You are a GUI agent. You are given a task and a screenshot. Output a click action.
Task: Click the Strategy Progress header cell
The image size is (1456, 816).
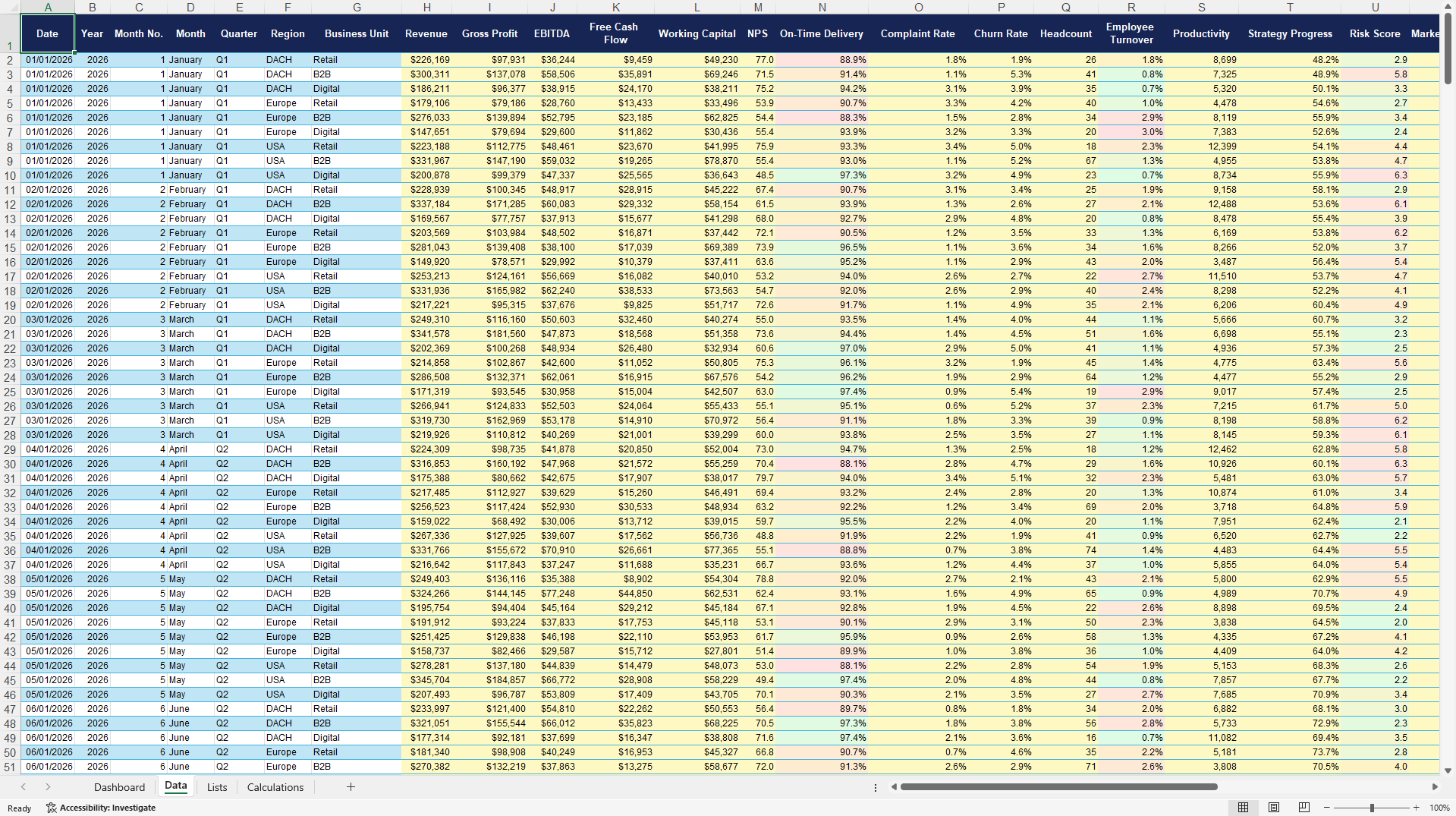coord(1290,33)
